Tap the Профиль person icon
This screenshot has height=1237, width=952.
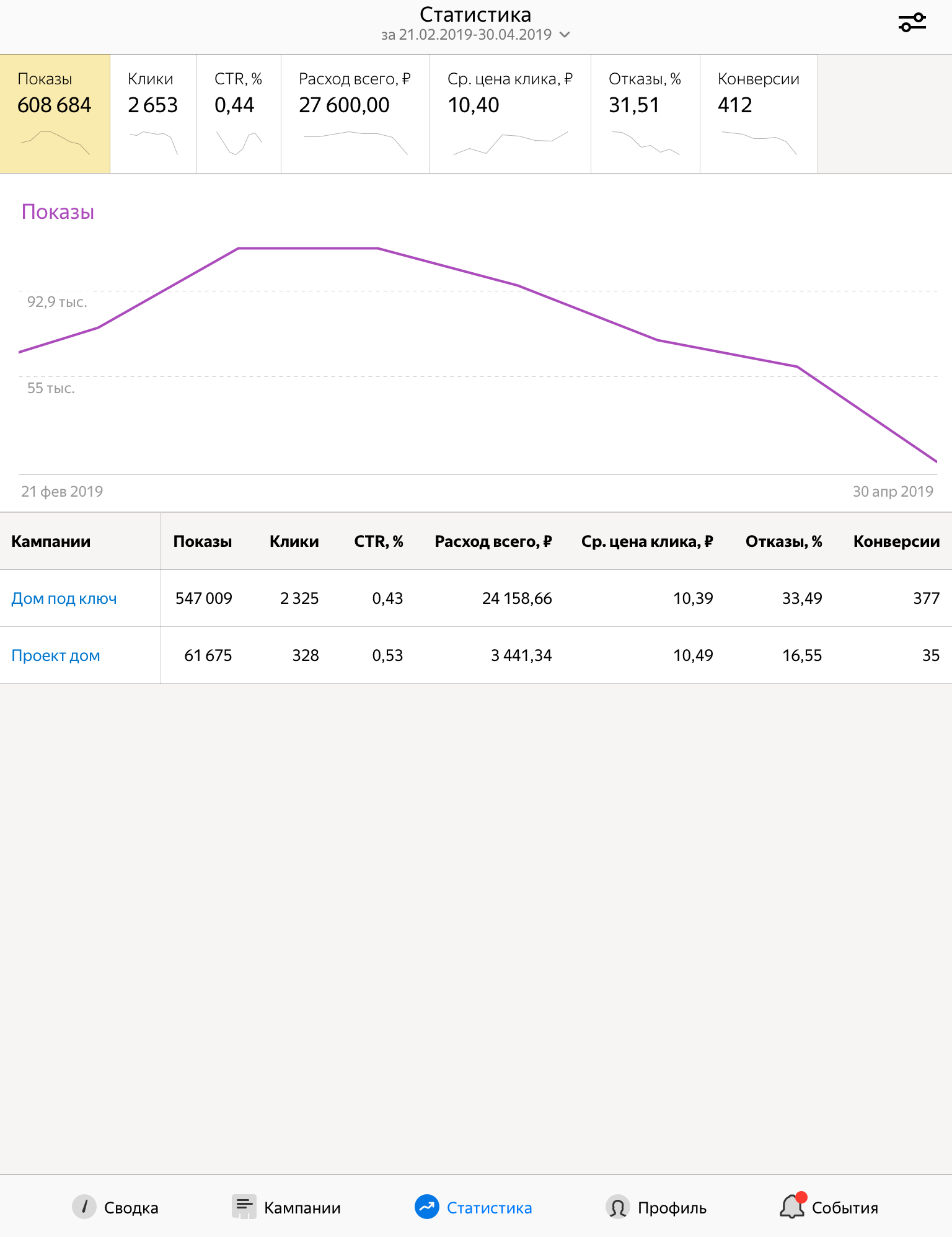(618, 1207)
